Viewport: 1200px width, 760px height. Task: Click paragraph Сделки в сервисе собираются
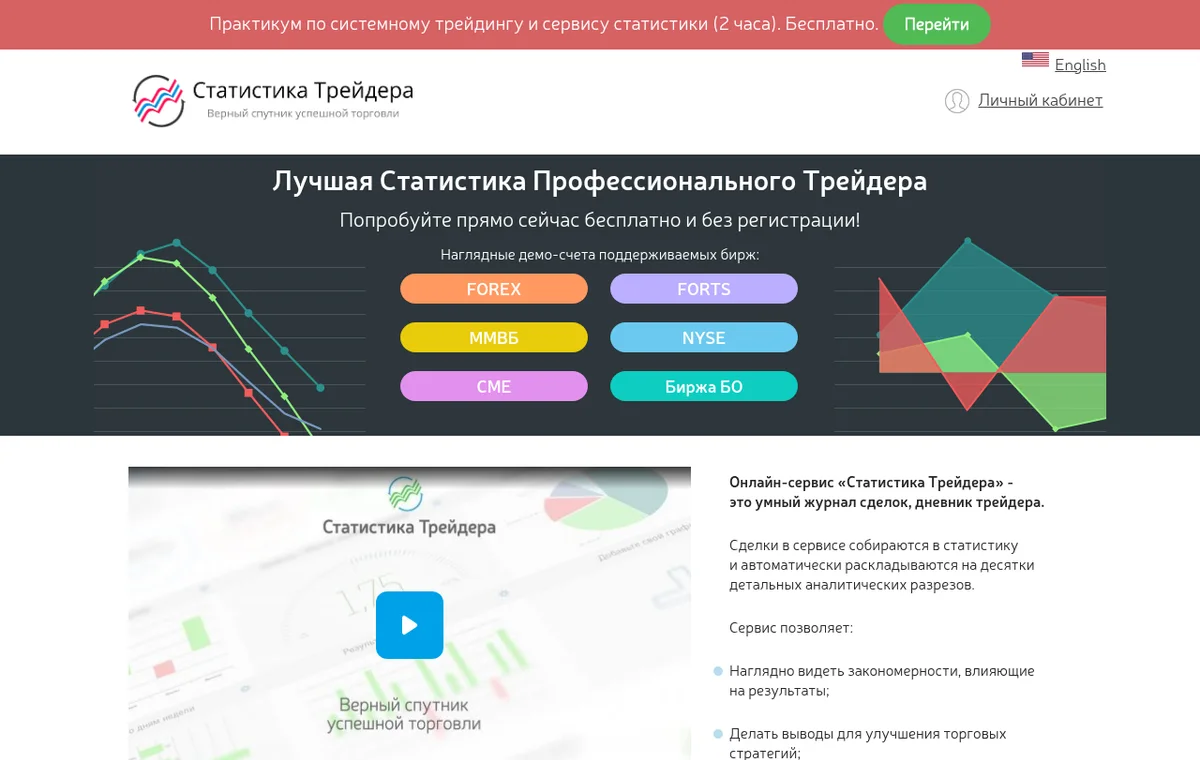tap(882, 565)
